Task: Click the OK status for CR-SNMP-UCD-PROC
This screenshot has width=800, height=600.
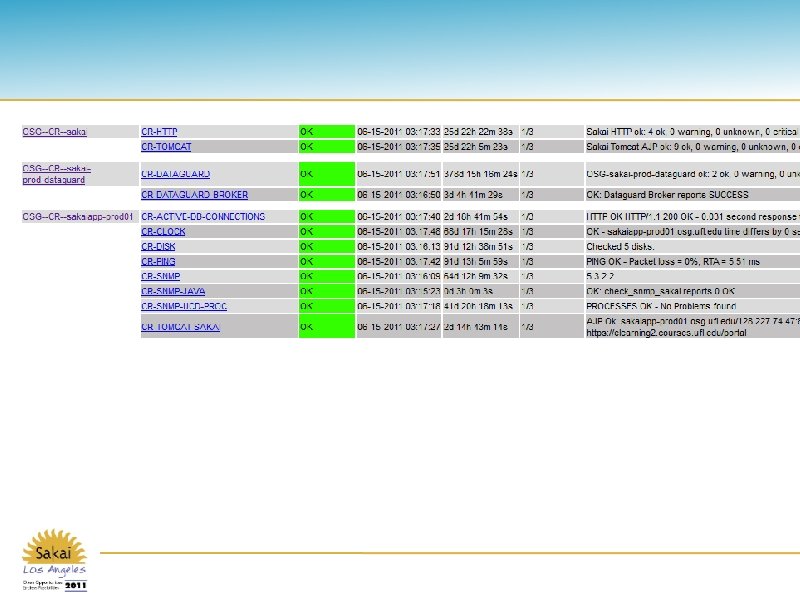Action: [327, 306]
